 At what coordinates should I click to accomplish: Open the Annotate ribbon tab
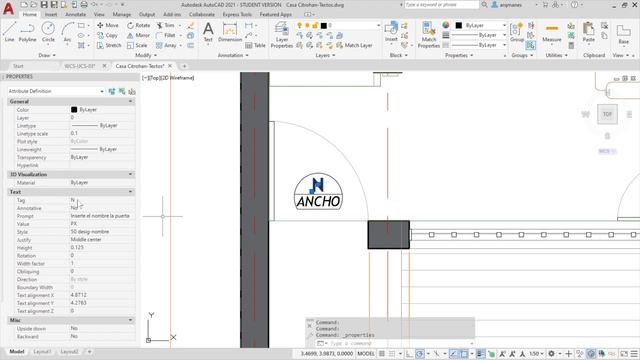click(x=76, y=14)
